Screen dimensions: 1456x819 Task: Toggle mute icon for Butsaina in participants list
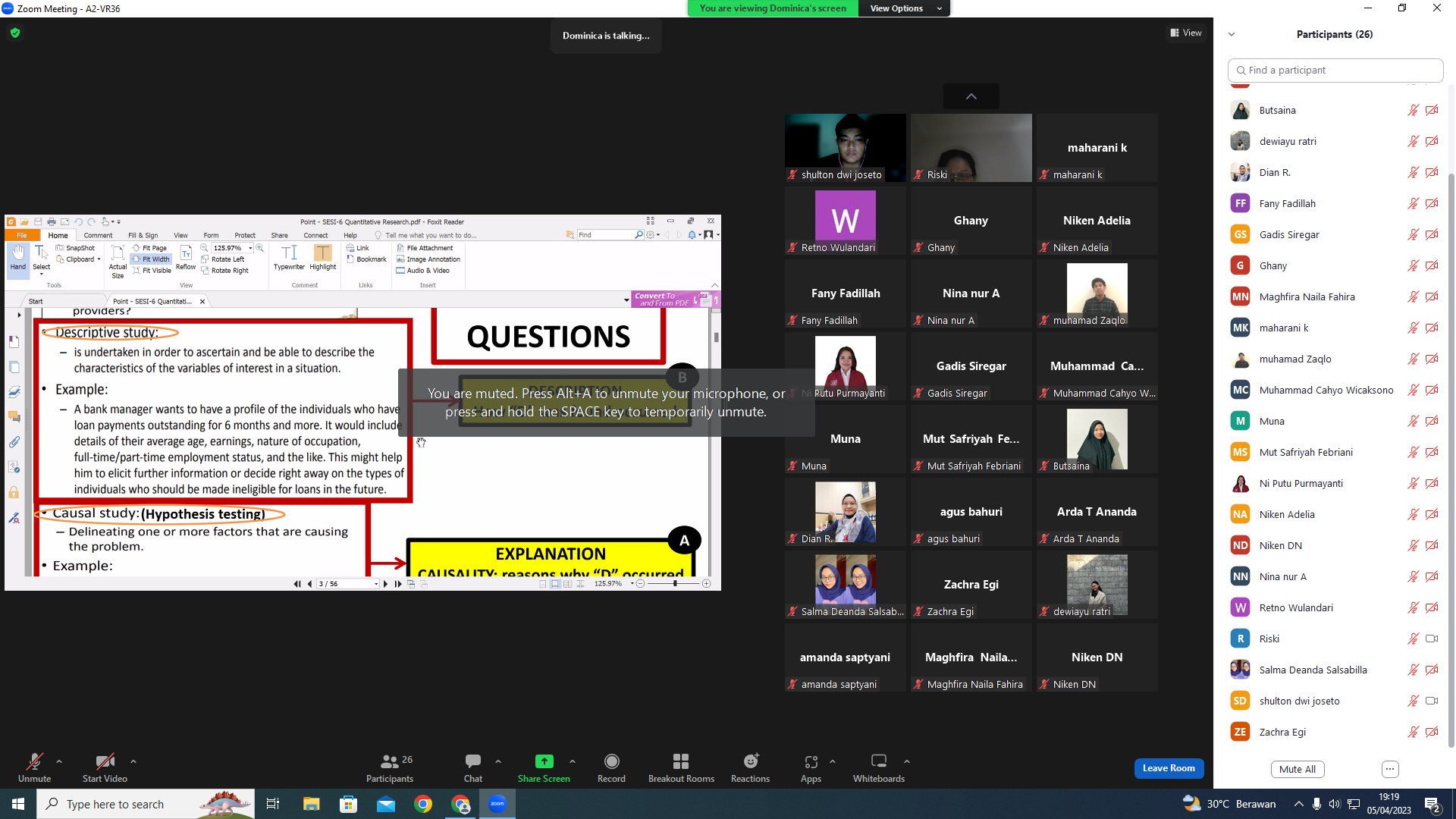click(x=1413, y=110)
